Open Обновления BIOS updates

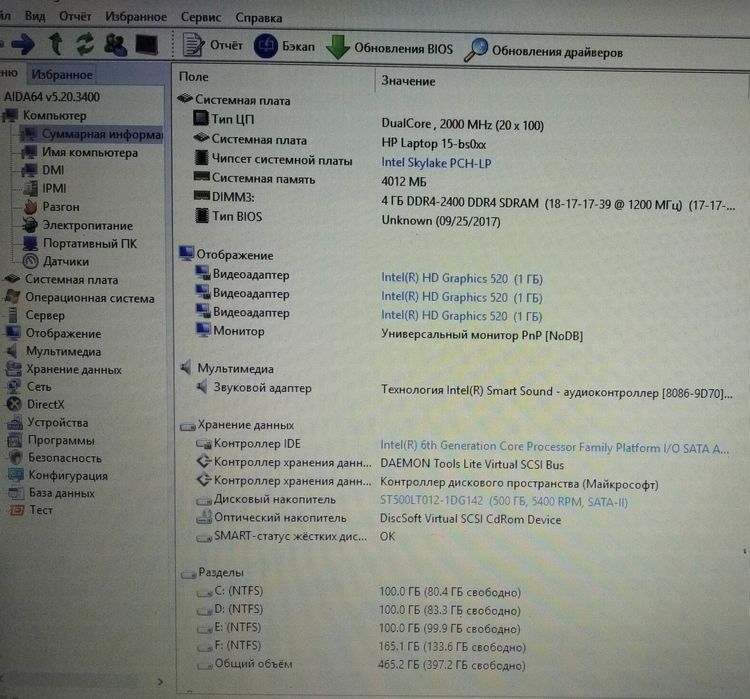tap(389, 48)
